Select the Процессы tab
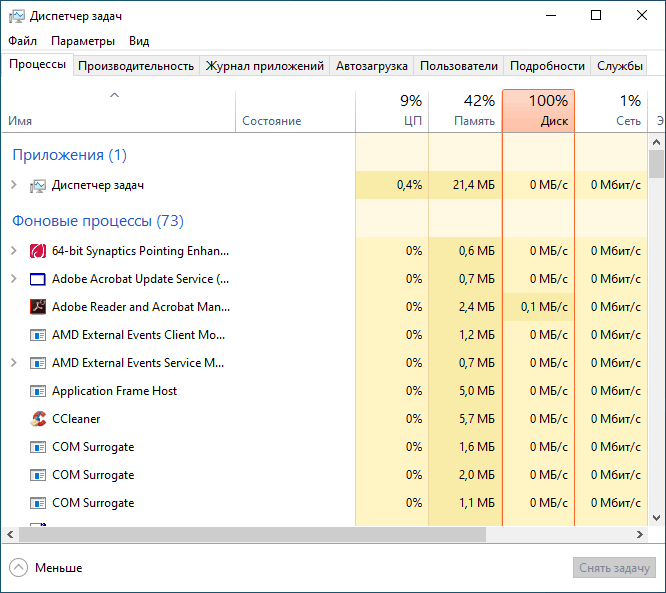This screenshot has height=593, width=666. [37, 65]
